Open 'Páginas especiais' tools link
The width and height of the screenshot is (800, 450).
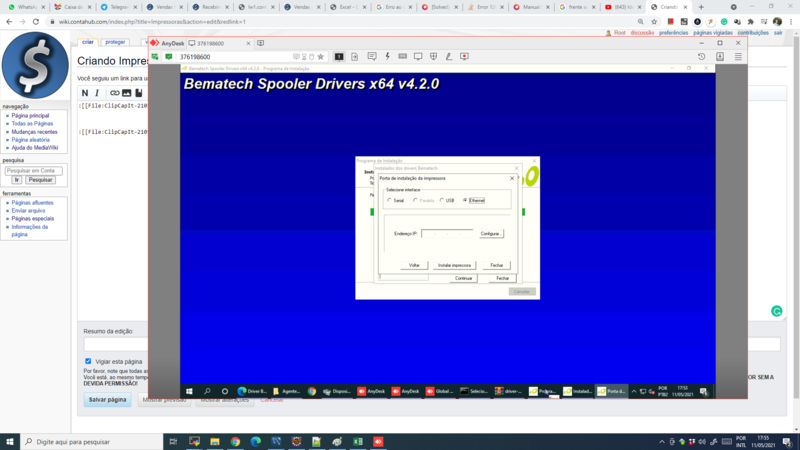pos(33,218)
